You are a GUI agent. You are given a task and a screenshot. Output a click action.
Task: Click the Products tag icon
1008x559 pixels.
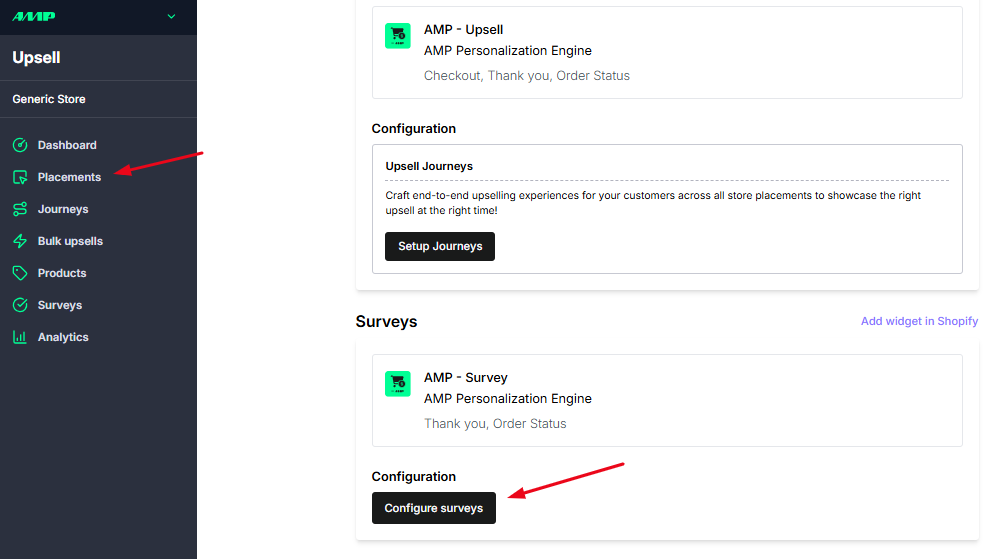(x=20, y=273)
